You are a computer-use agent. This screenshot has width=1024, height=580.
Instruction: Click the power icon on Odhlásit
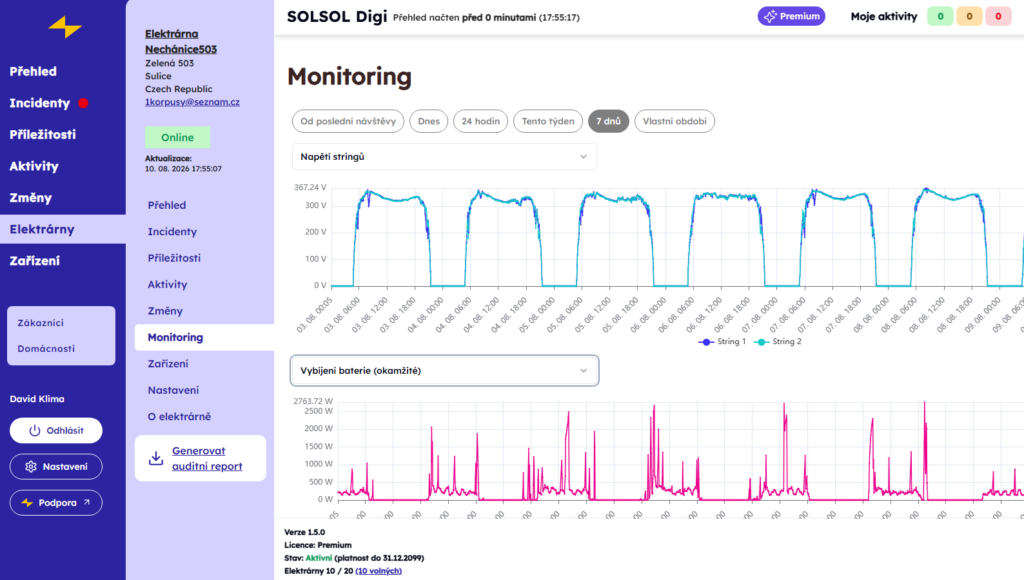[35, 430]
